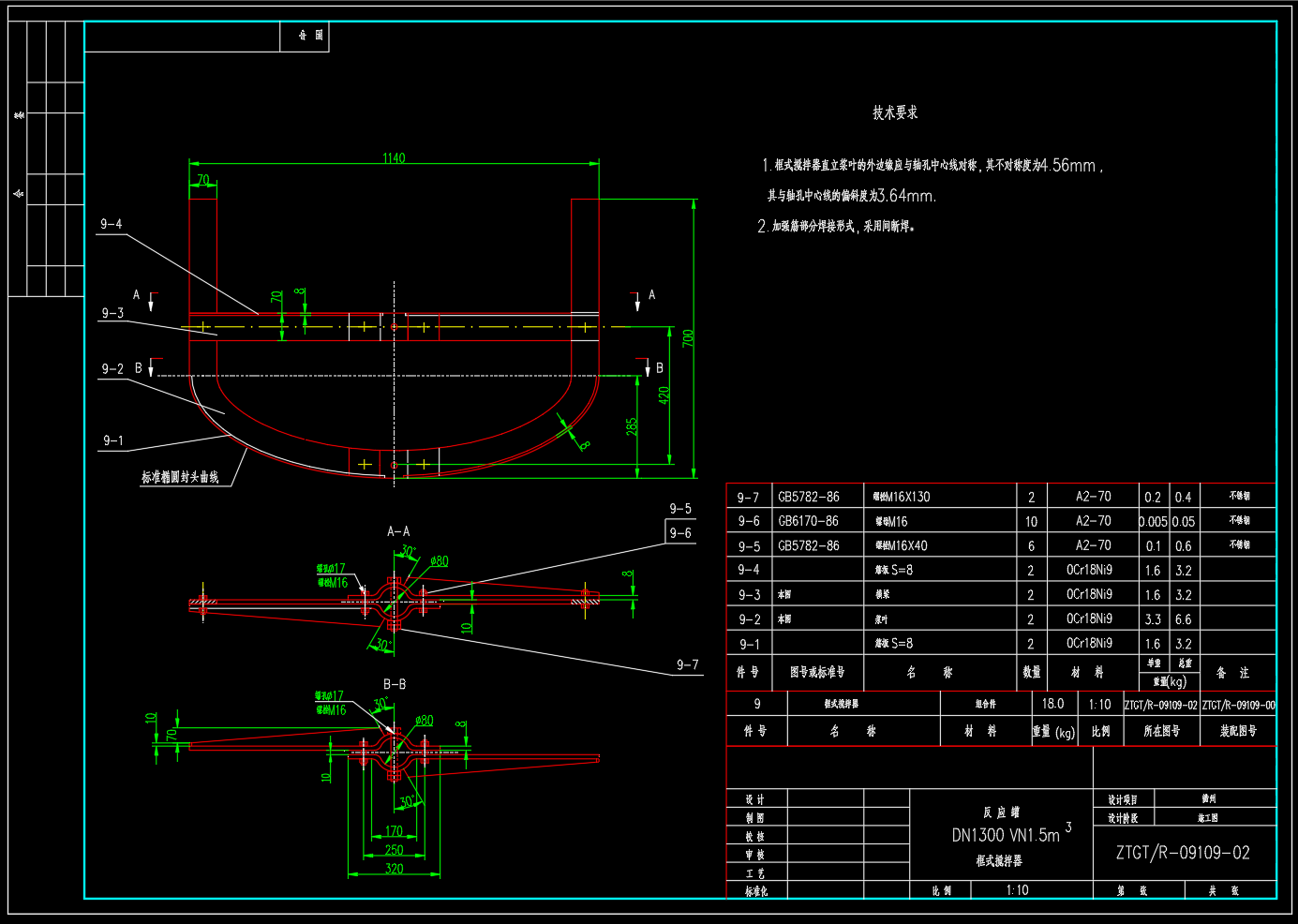Select the 1140 width dimension text
The height and width of the screenshot is (924, 1298).
(x=394, y=158)
